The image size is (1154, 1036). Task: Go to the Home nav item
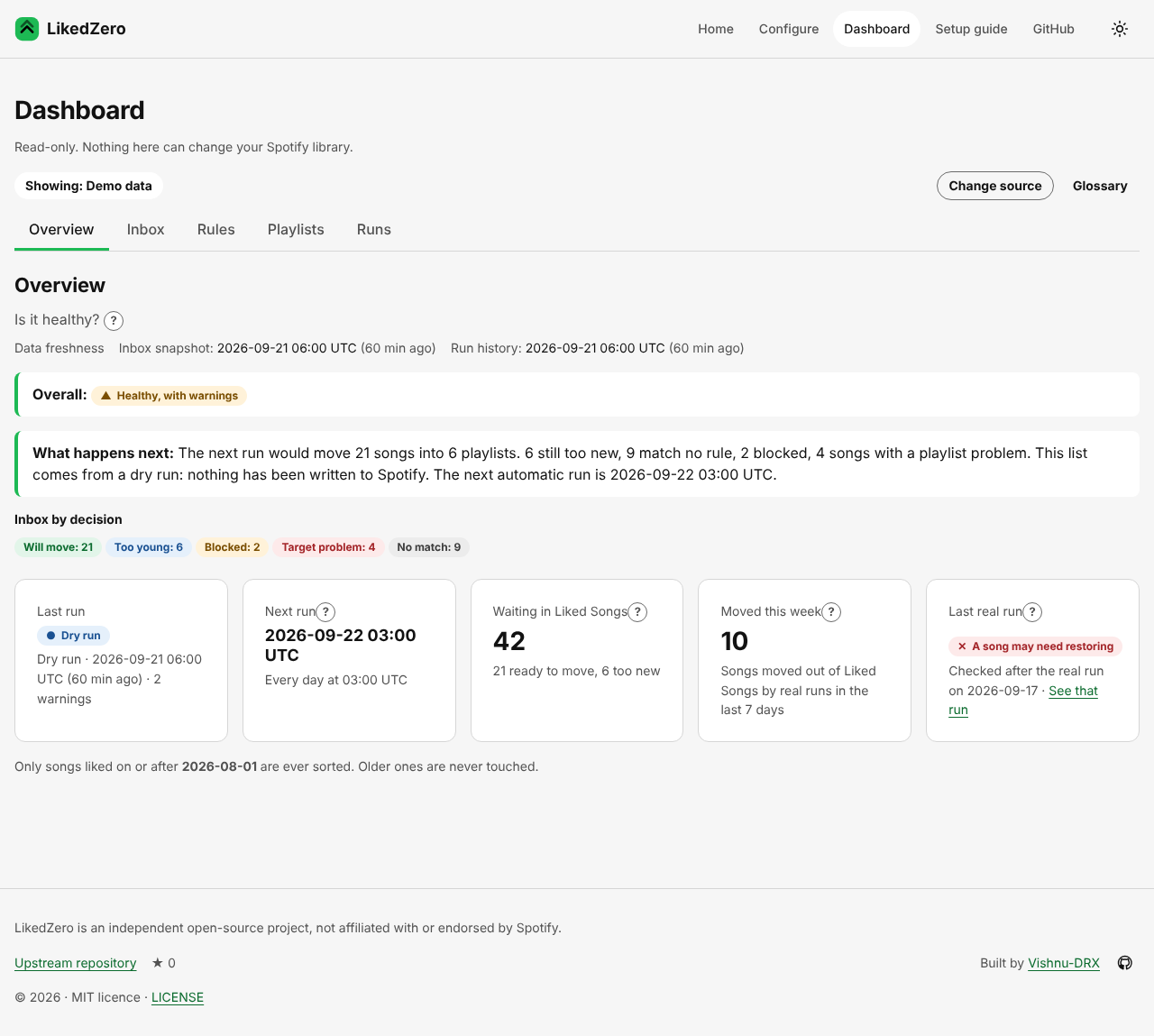(x=716, y=29)
